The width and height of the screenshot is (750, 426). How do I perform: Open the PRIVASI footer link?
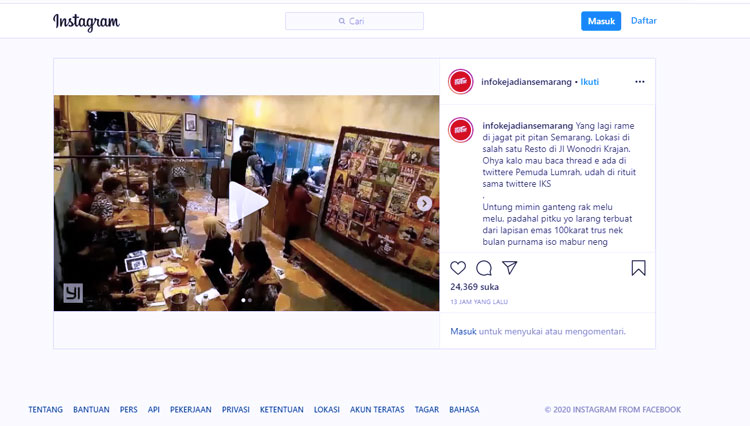point(235,410)
